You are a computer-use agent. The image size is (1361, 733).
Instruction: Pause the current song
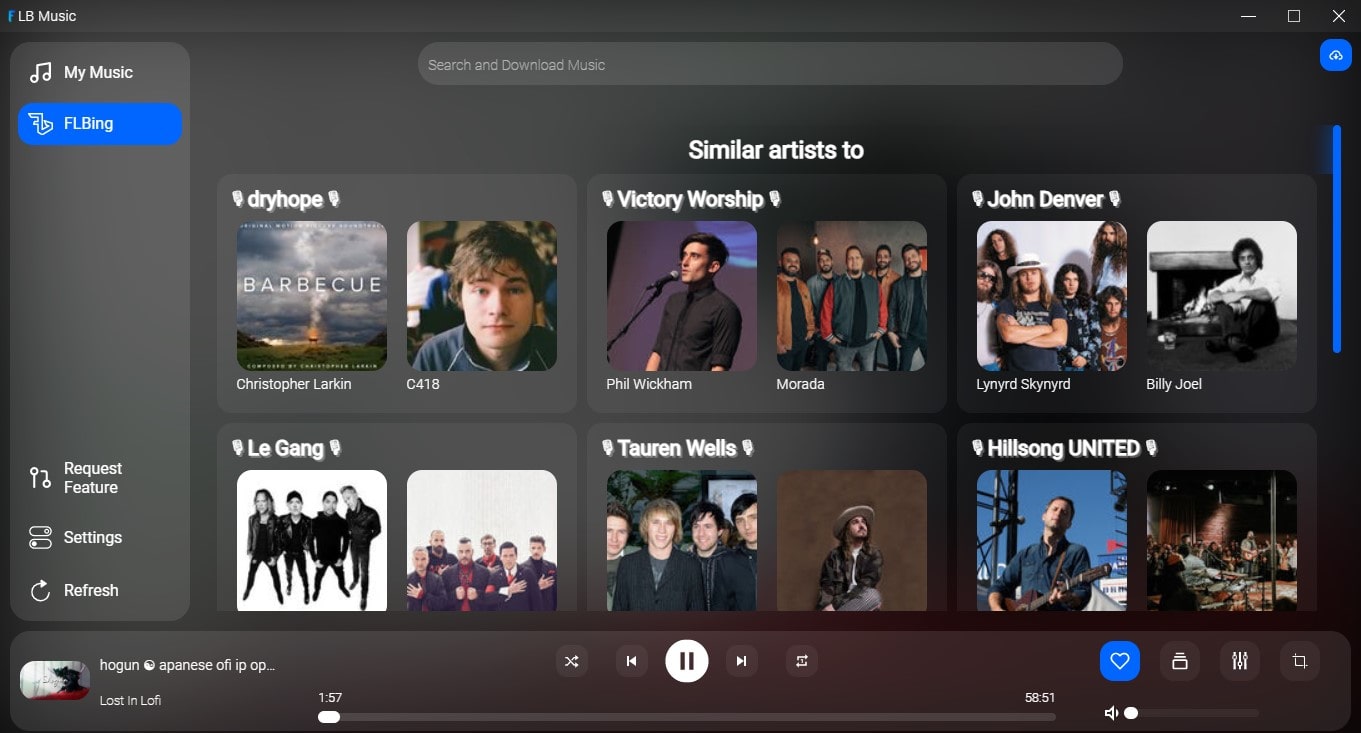click(687, 660)
